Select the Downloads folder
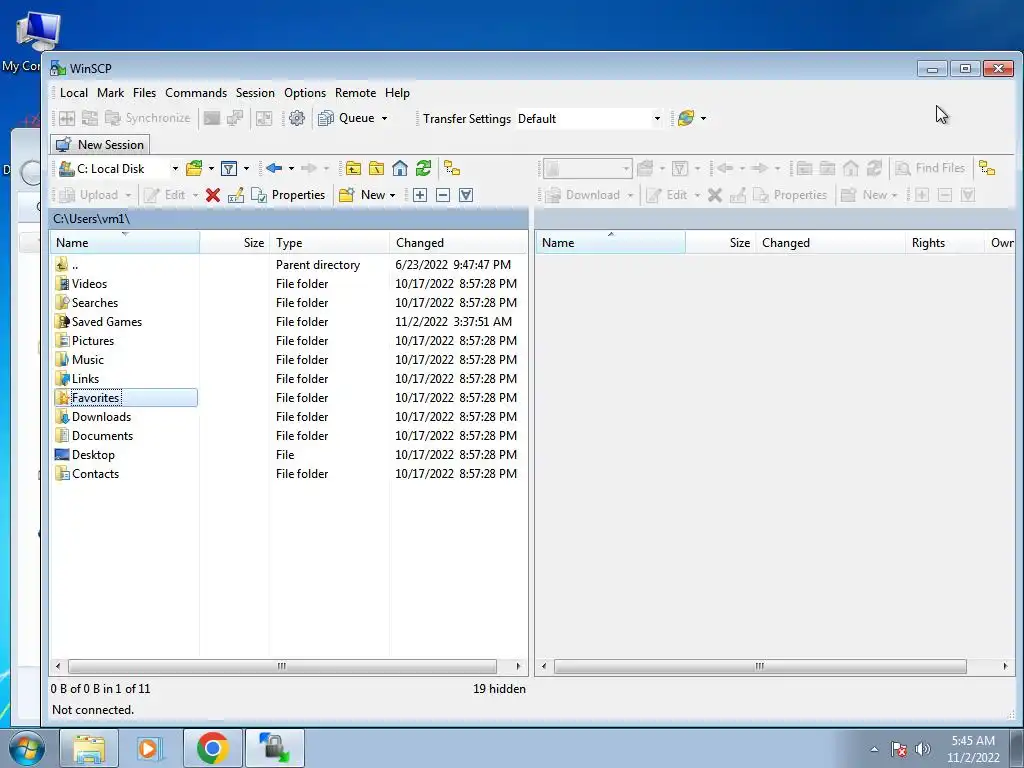The width and height of the screenshot is (1024, 768). point(288,416)
